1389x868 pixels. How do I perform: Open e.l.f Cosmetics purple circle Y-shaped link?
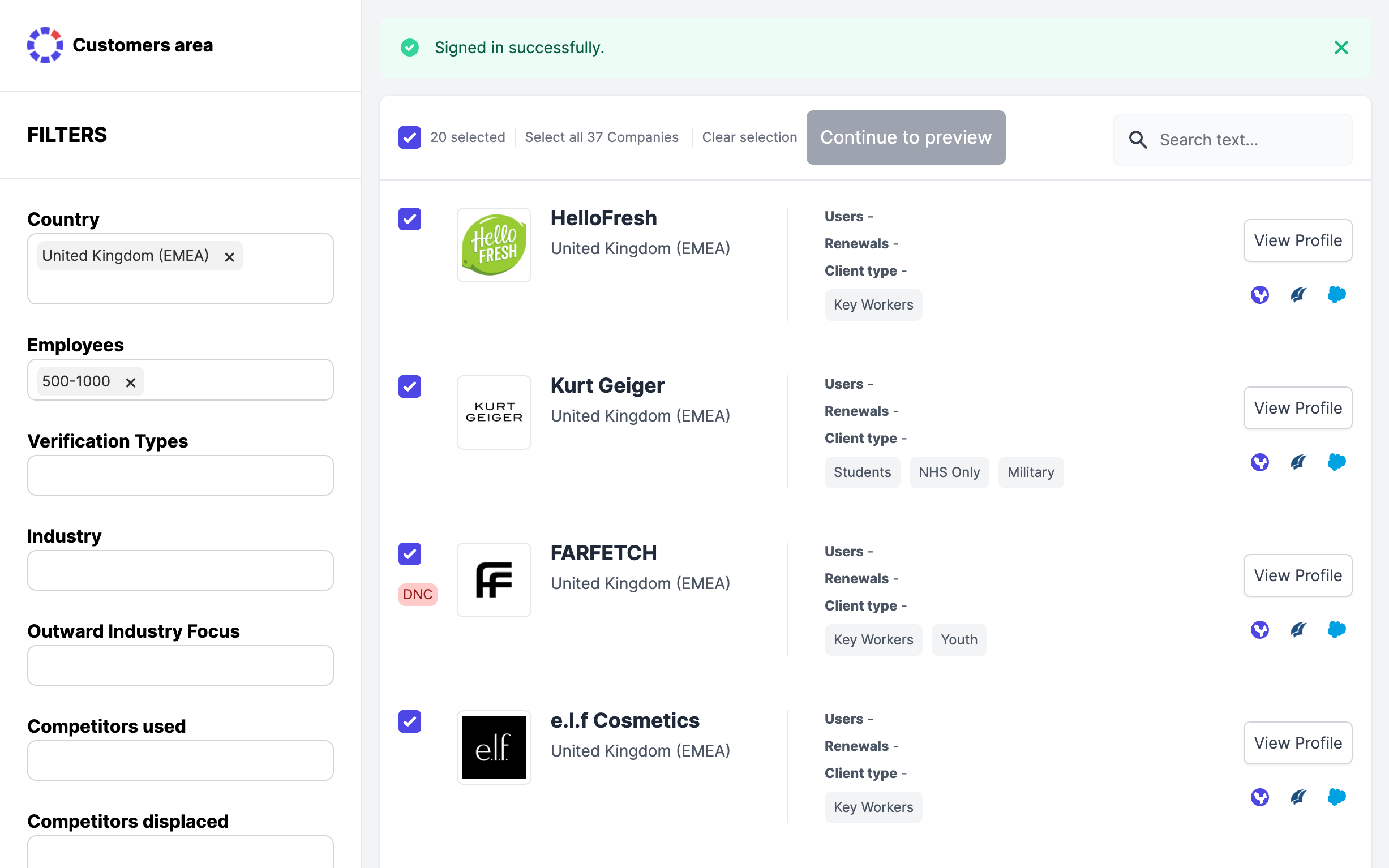1259,797
